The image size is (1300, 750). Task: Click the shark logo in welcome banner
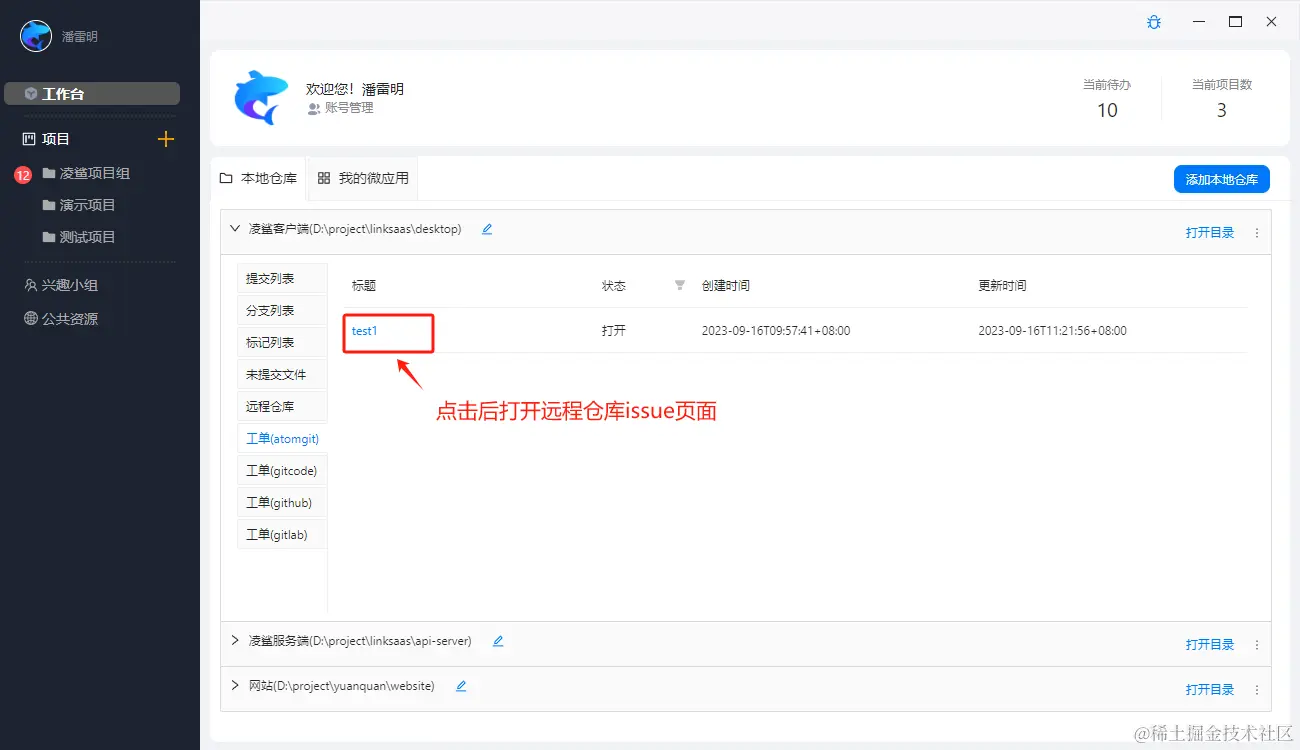point(261,97)
